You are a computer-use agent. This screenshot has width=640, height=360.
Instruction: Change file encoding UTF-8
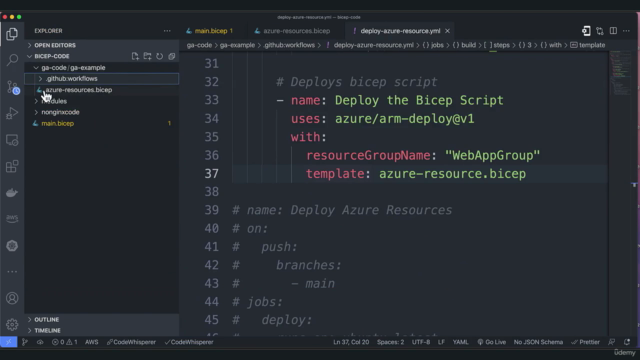421,342
